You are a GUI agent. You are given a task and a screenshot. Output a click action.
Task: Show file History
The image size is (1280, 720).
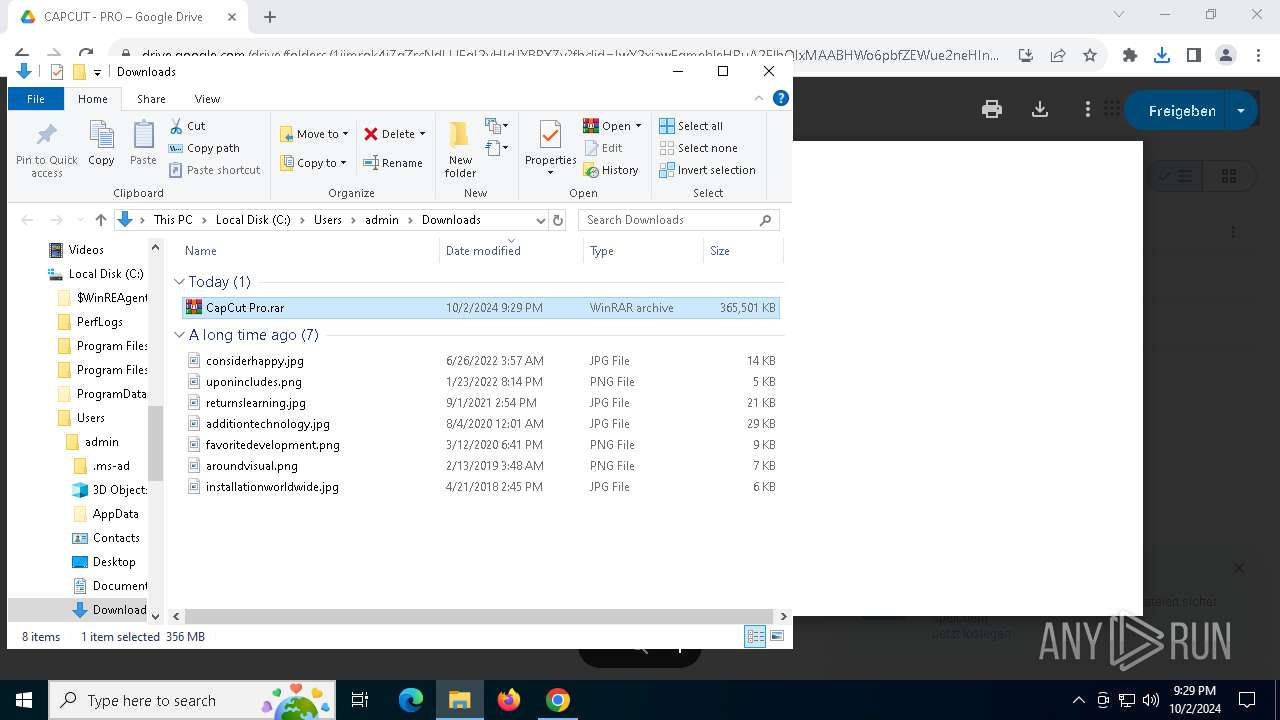point(611,170)
